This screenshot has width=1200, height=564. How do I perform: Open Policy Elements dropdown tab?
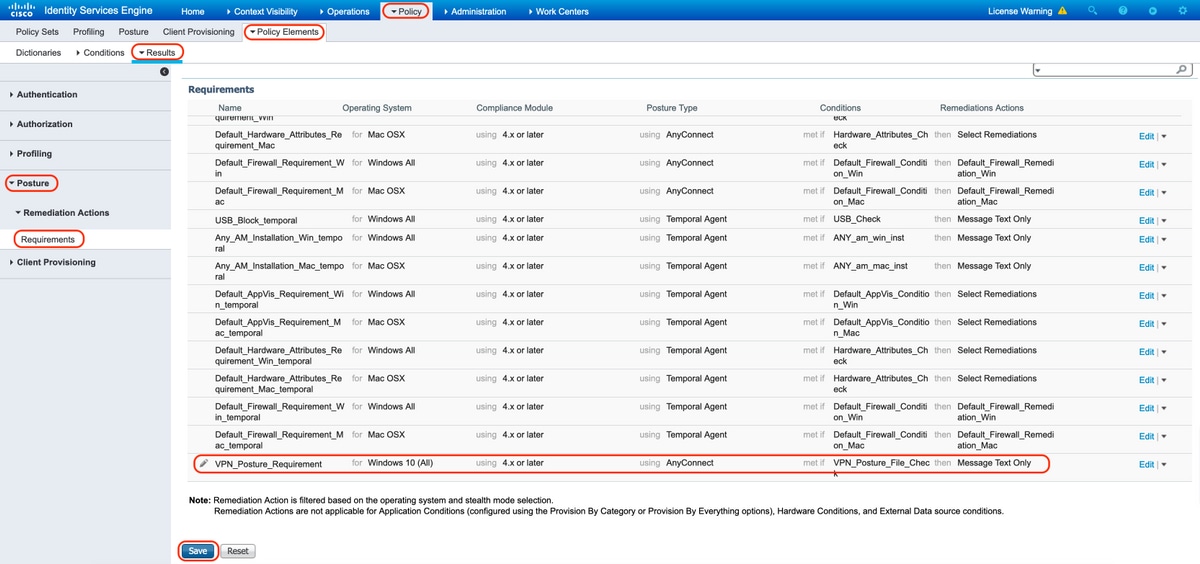click(284, 32)
